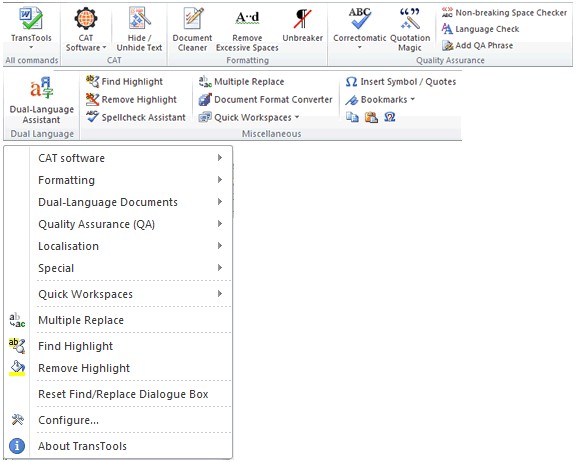Start Language Check
Screen dimensions: 578x462
point(480,29)
